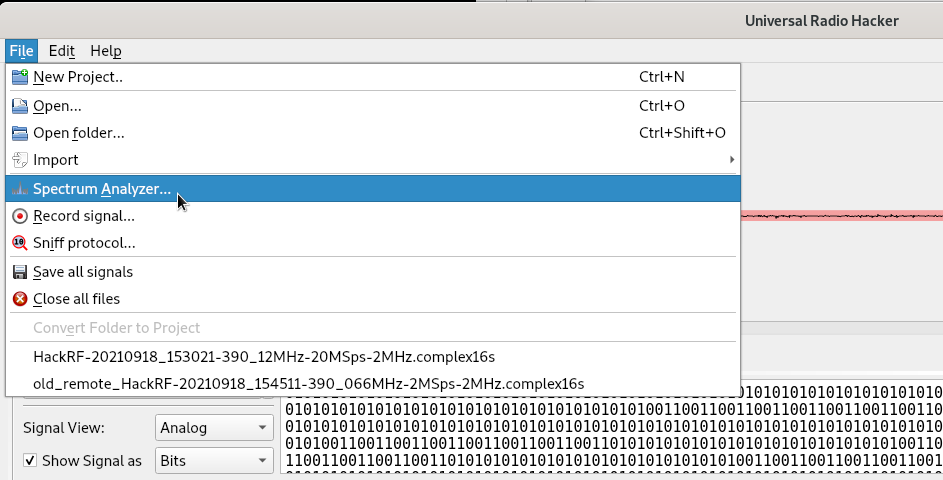Open the Edit menu

click(62, 51)
